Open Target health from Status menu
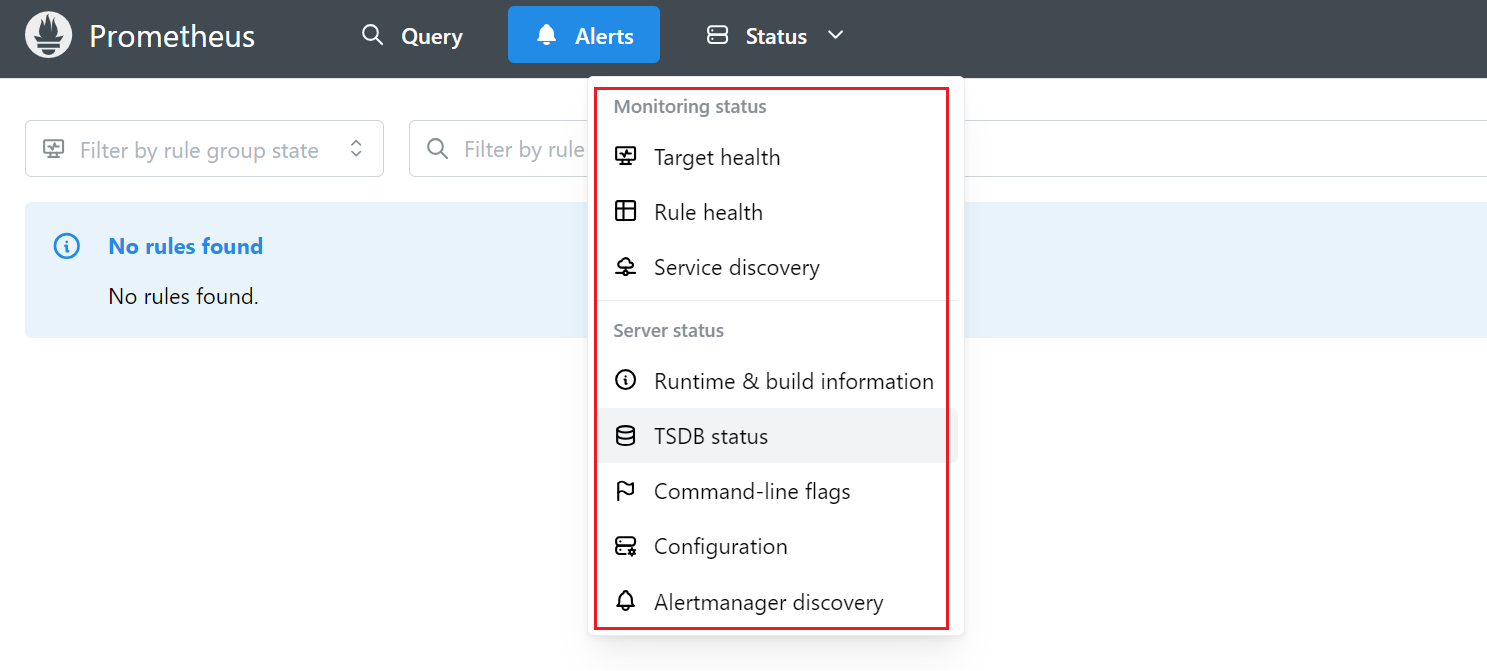 click(777, 157)
